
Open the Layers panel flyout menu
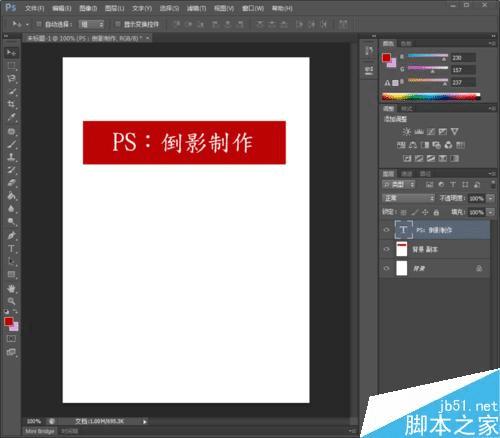click(492, 174)
